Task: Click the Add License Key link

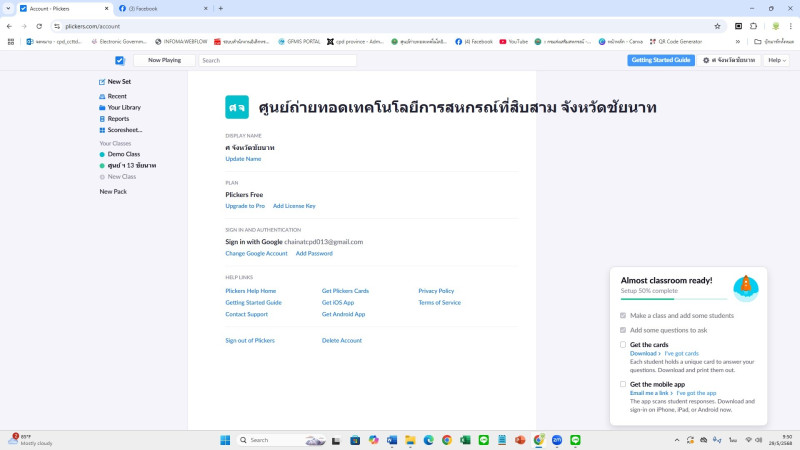Action: point(294,206)
